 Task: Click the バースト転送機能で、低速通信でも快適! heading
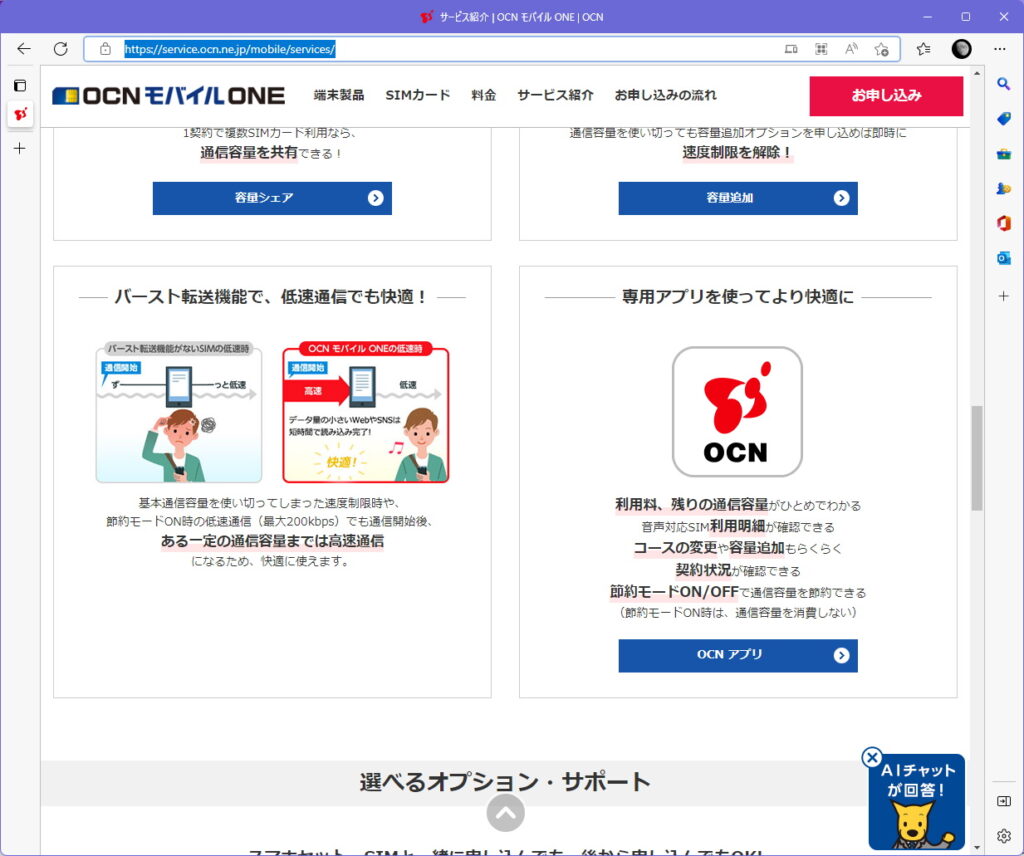(x=272, y=297)
